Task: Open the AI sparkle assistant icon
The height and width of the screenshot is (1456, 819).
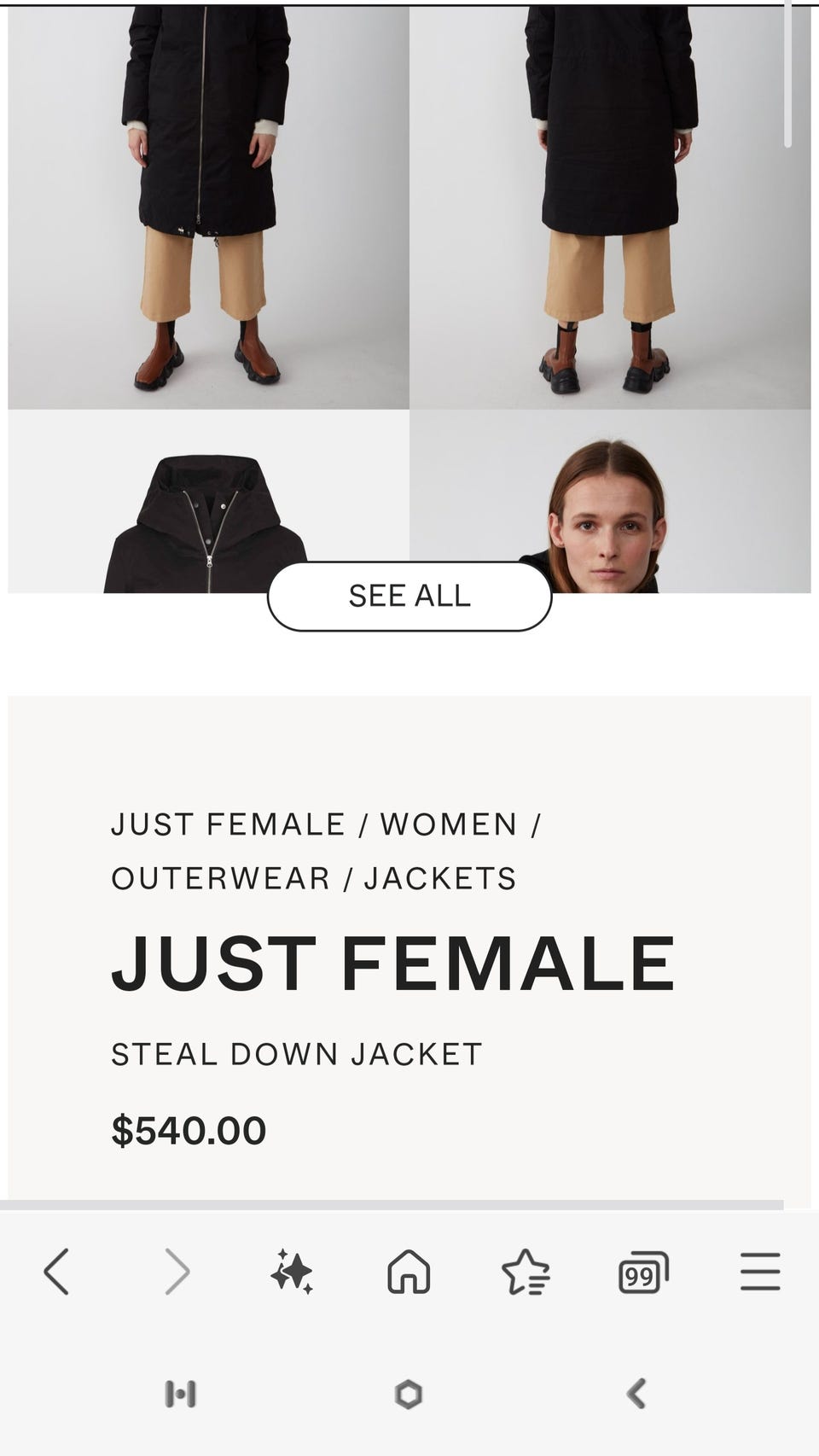Action: [x=292, y=1272]
